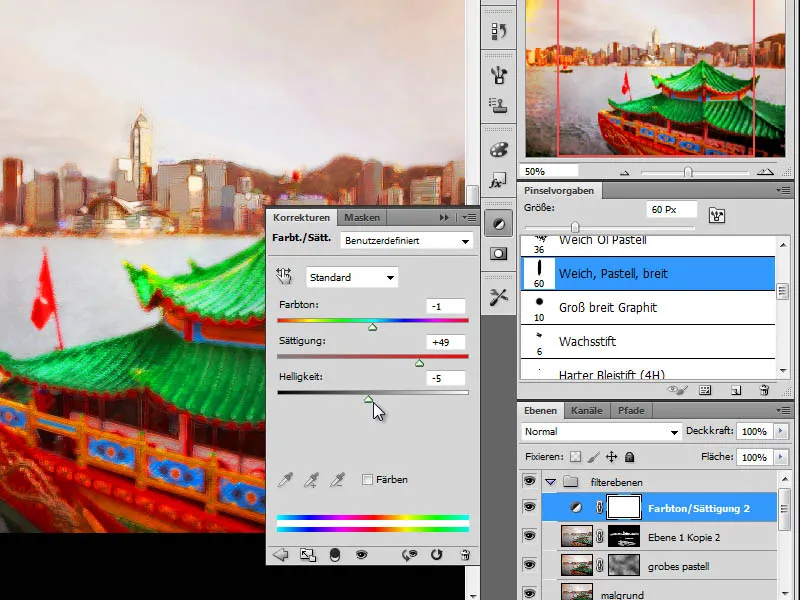
Task: Toggle live brush tip preview icon
Action: (678, 390)
